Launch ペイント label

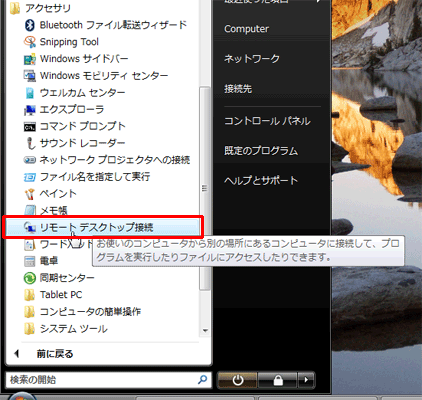pyautogui.click(x=58, y=194)
